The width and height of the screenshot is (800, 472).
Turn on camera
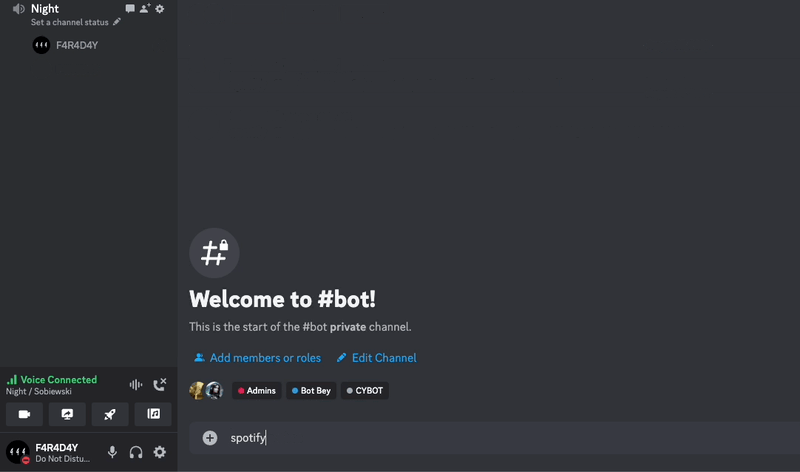tap(24, 414)
